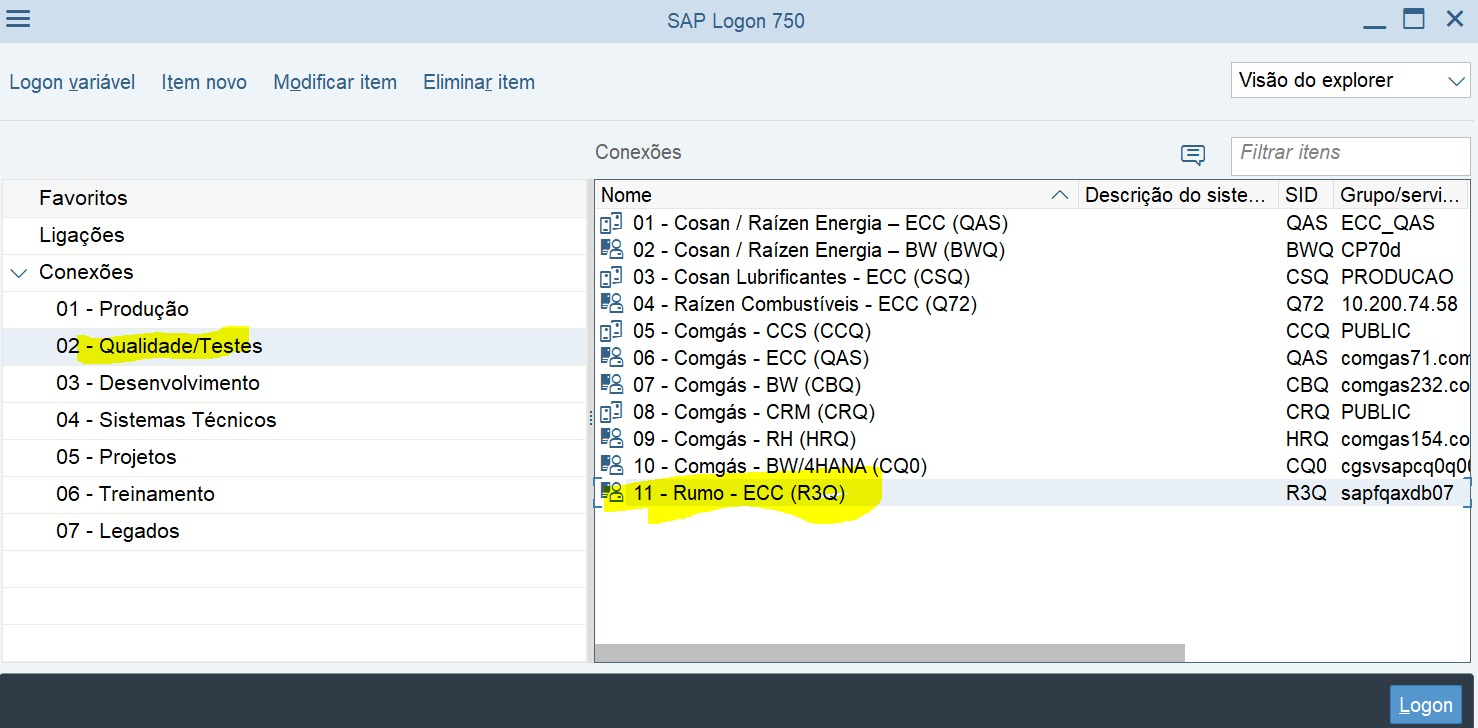
Task: Click connection icon of 02 - Cosan / Raízen Energia BW (BWQ)
Action: [x=611, y=250]
